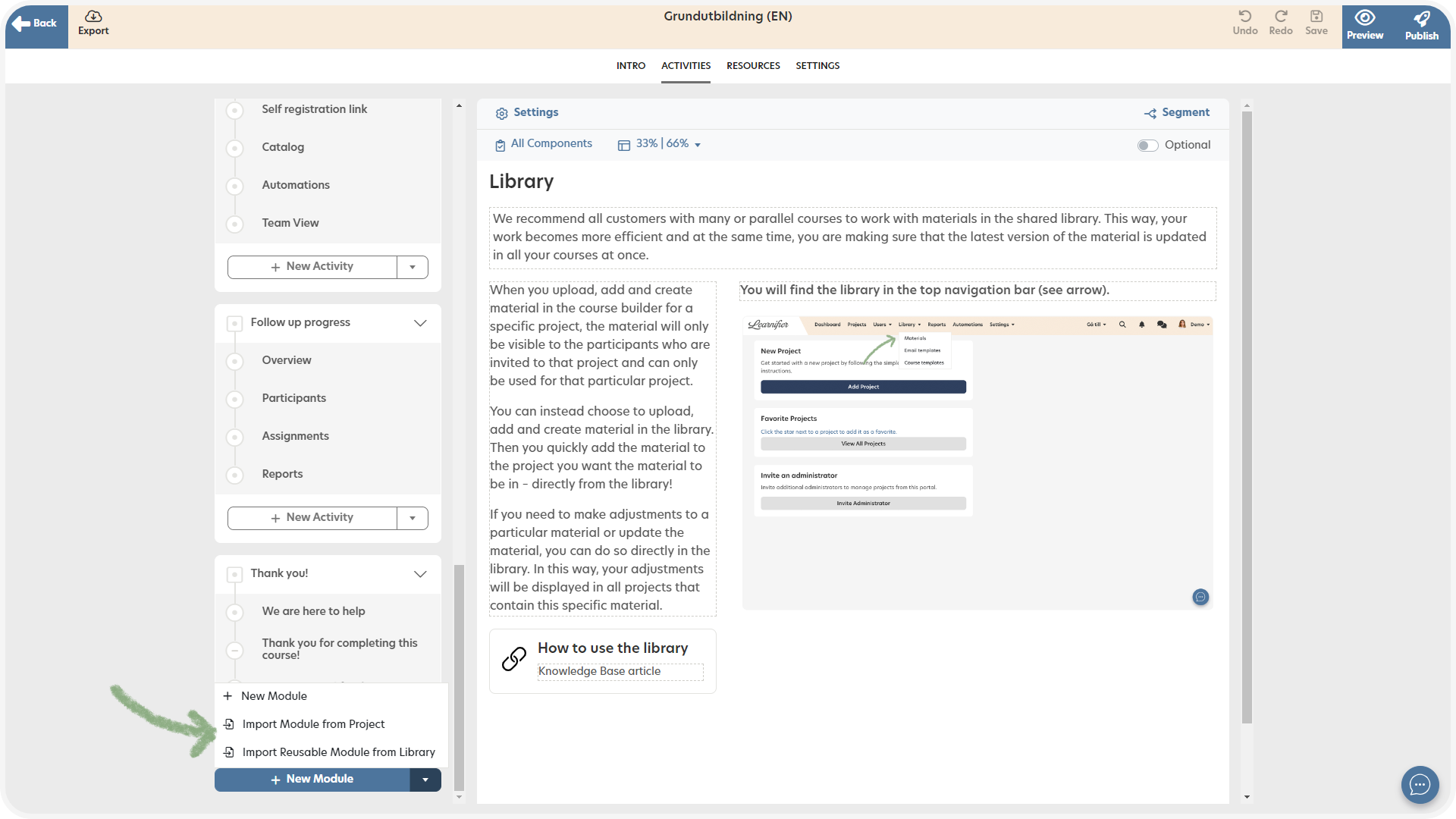Click the Undo arrow icon
Viewport: 1456px width, 819px height.
point(1244,17)
